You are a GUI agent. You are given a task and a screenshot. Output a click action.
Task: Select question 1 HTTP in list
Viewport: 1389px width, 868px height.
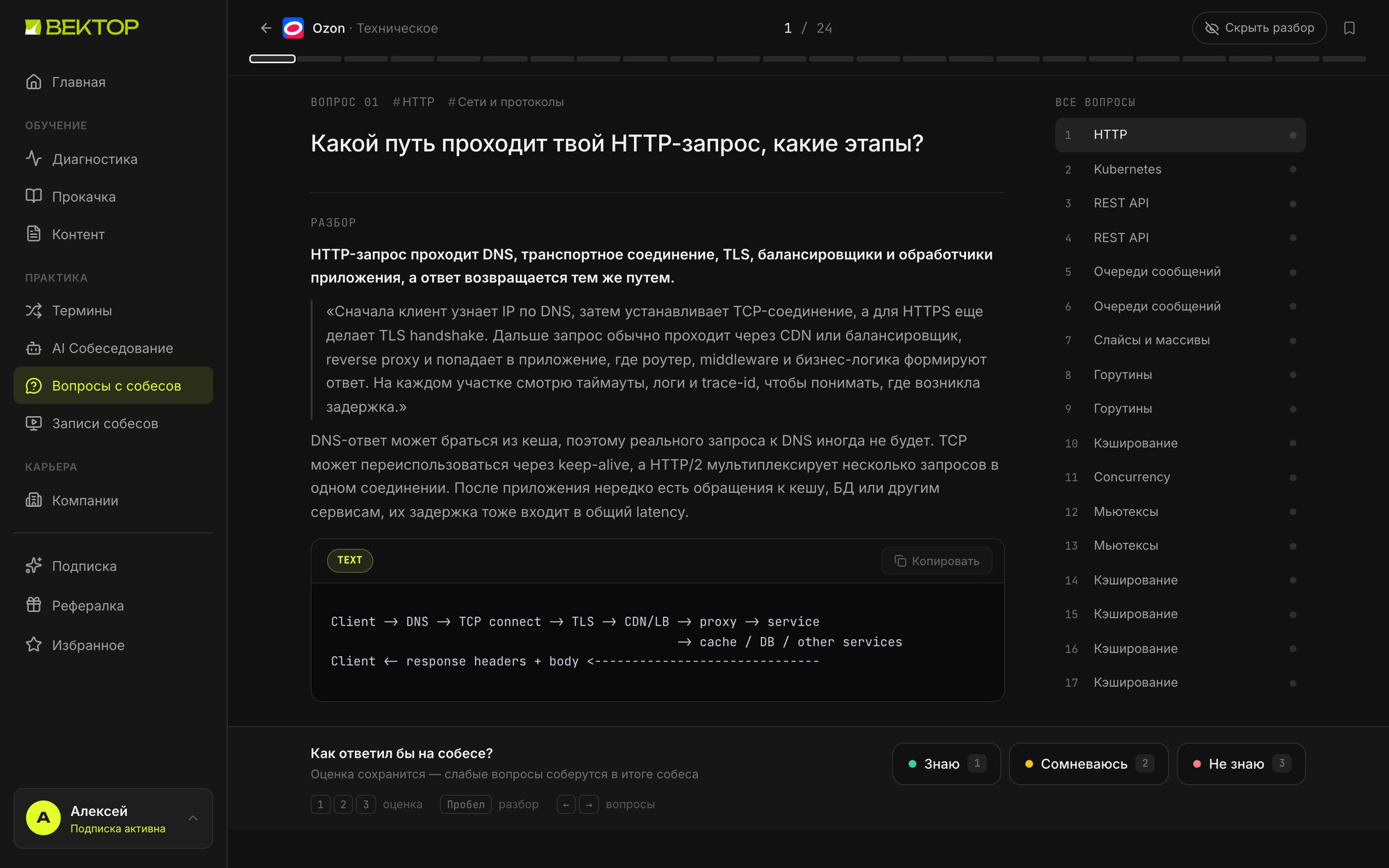pos(1180,135)
